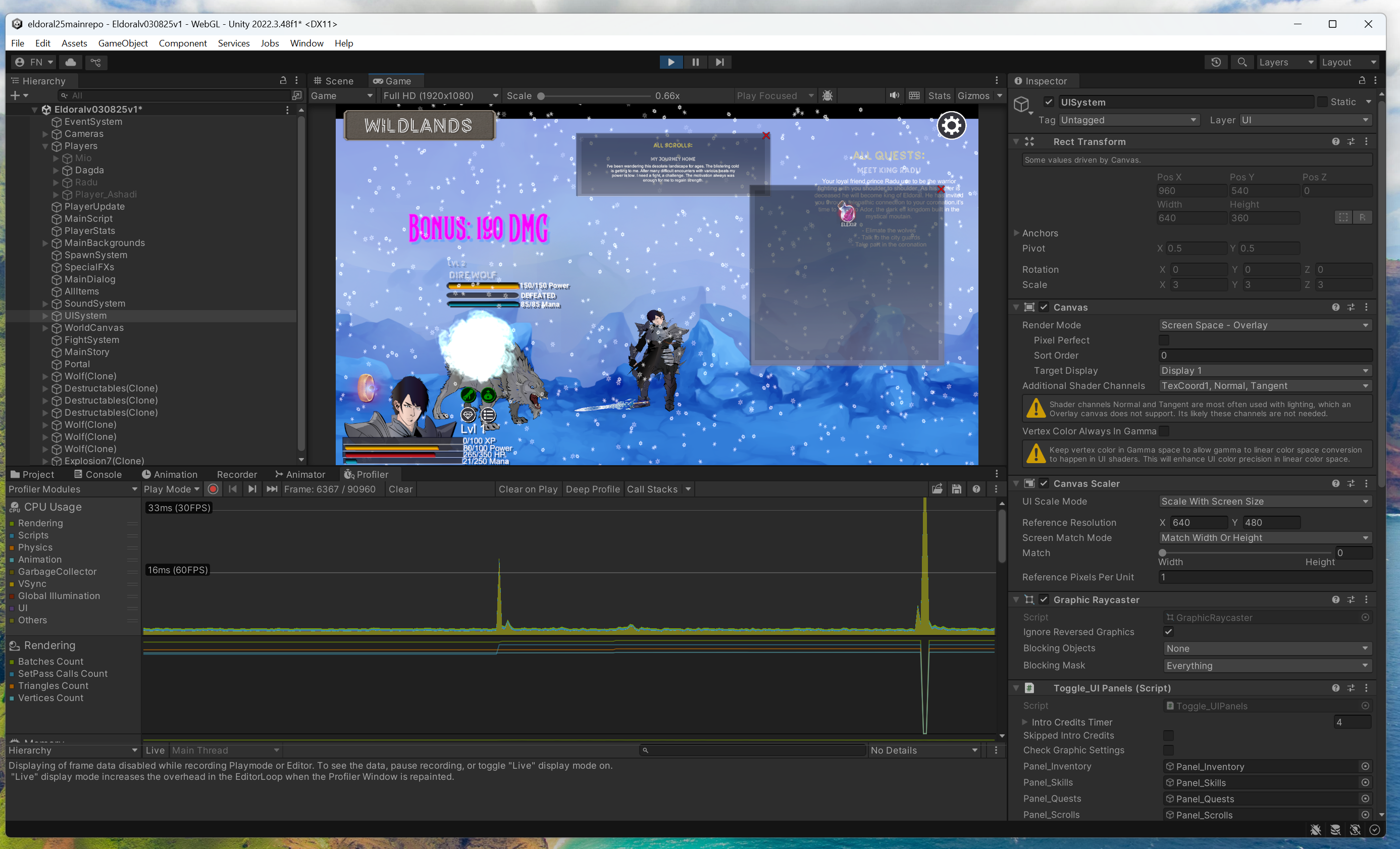Enable the Static checkbox
Viewport: 1400px width, 849px height.
tap(1322, 102)
